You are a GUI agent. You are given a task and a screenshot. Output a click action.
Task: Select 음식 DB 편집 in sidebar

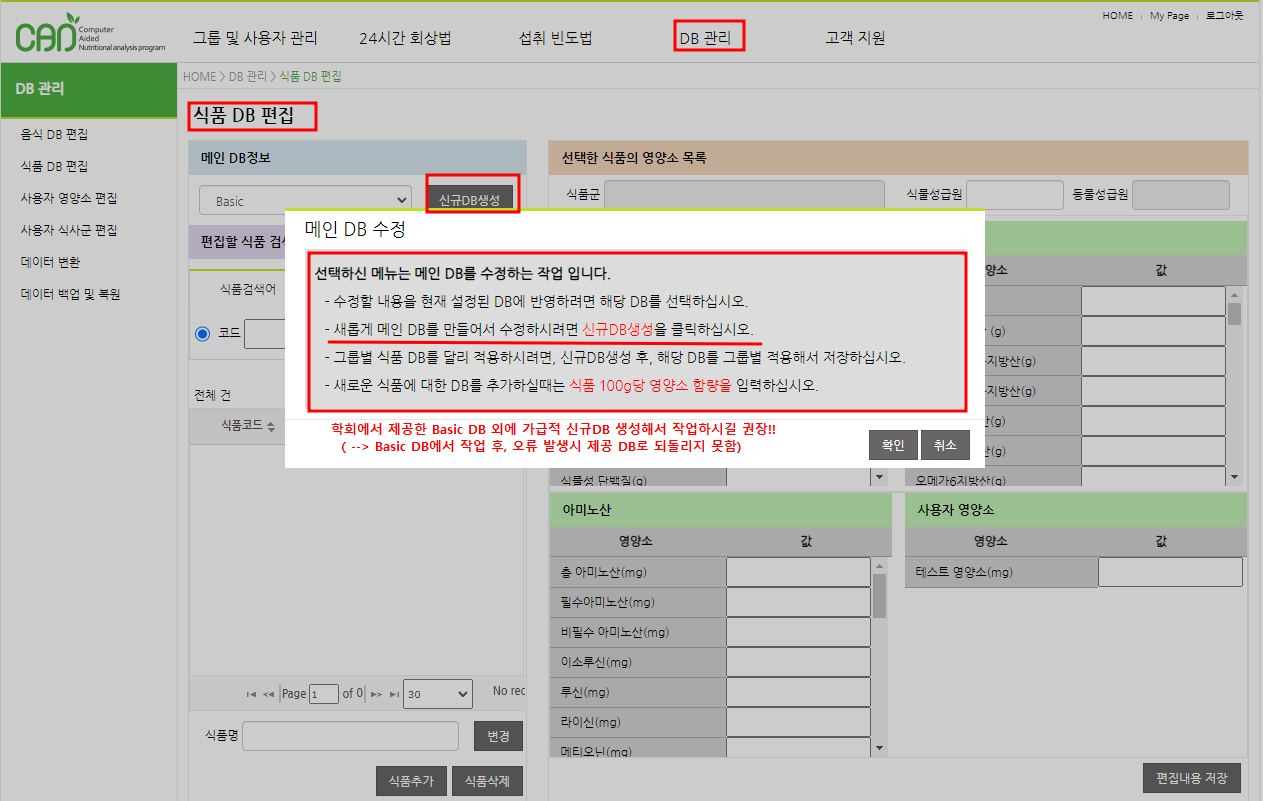(61, 134)
